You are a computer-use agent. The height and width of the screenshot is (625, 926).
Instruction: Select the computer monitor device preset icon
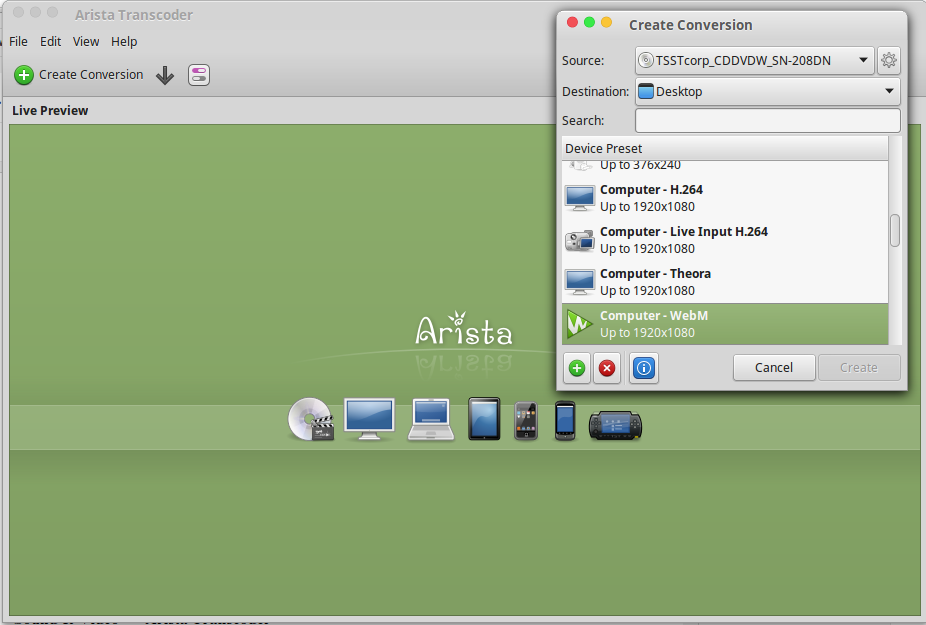(x=369, y=419)
